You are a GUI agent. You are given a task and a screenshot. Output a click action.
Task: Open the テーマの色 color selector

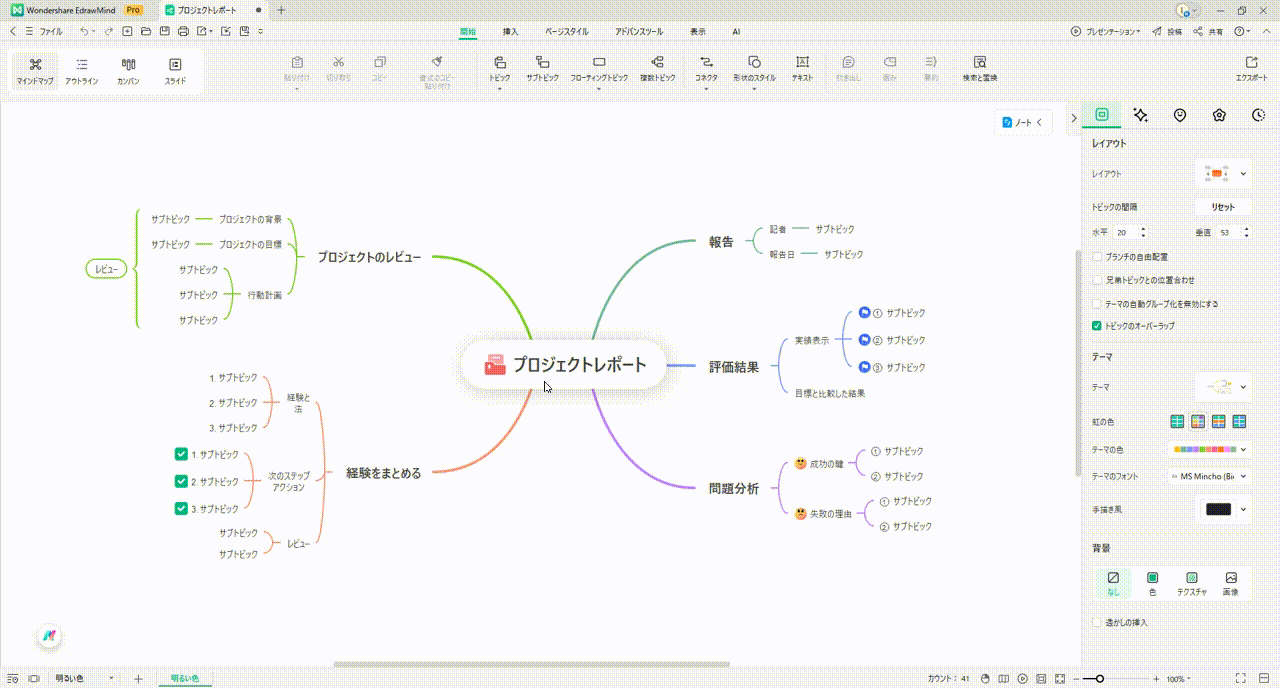click(1207, 449)
